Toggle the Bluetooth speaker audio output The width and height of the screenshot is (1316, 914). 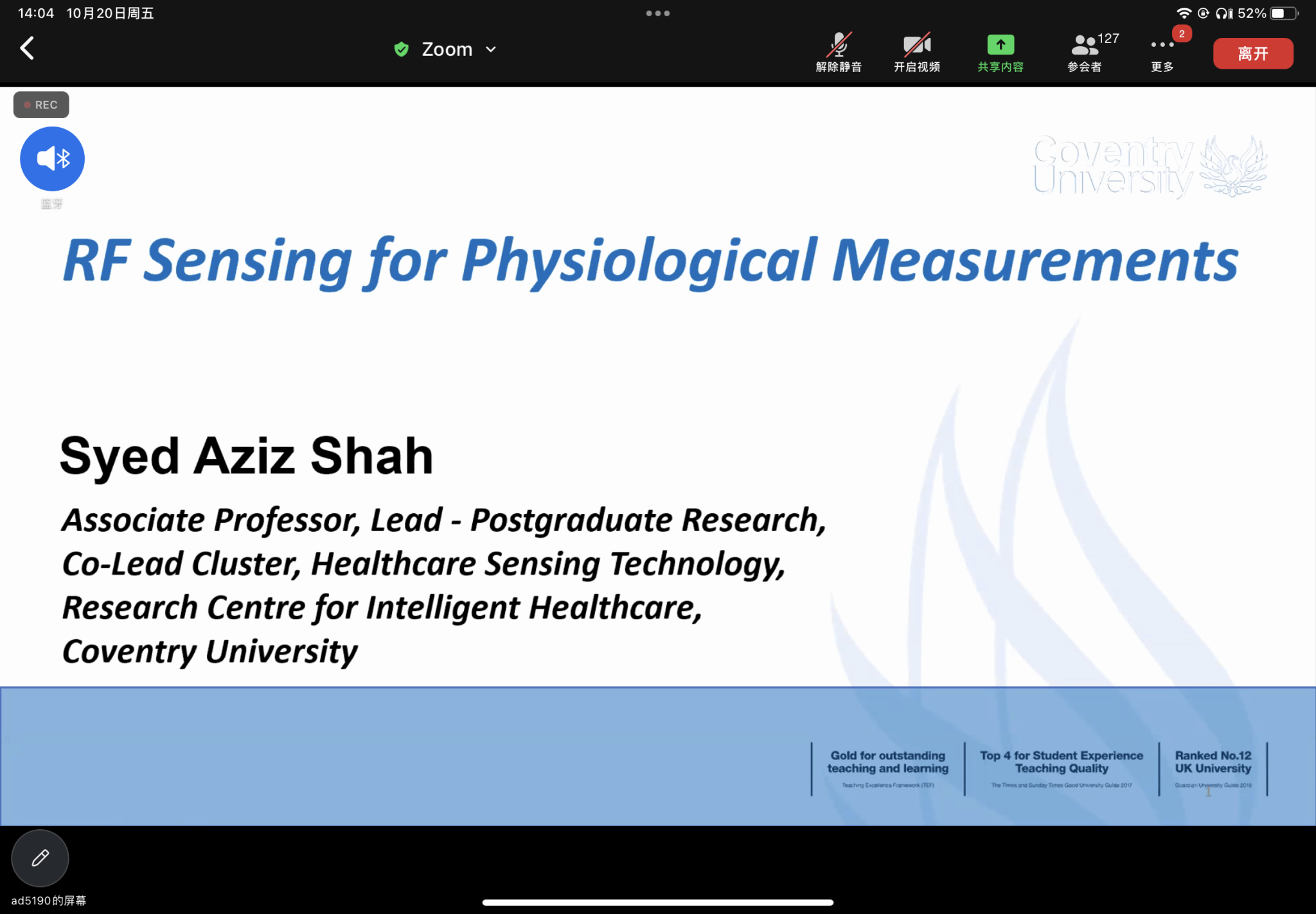click(52, 159)
